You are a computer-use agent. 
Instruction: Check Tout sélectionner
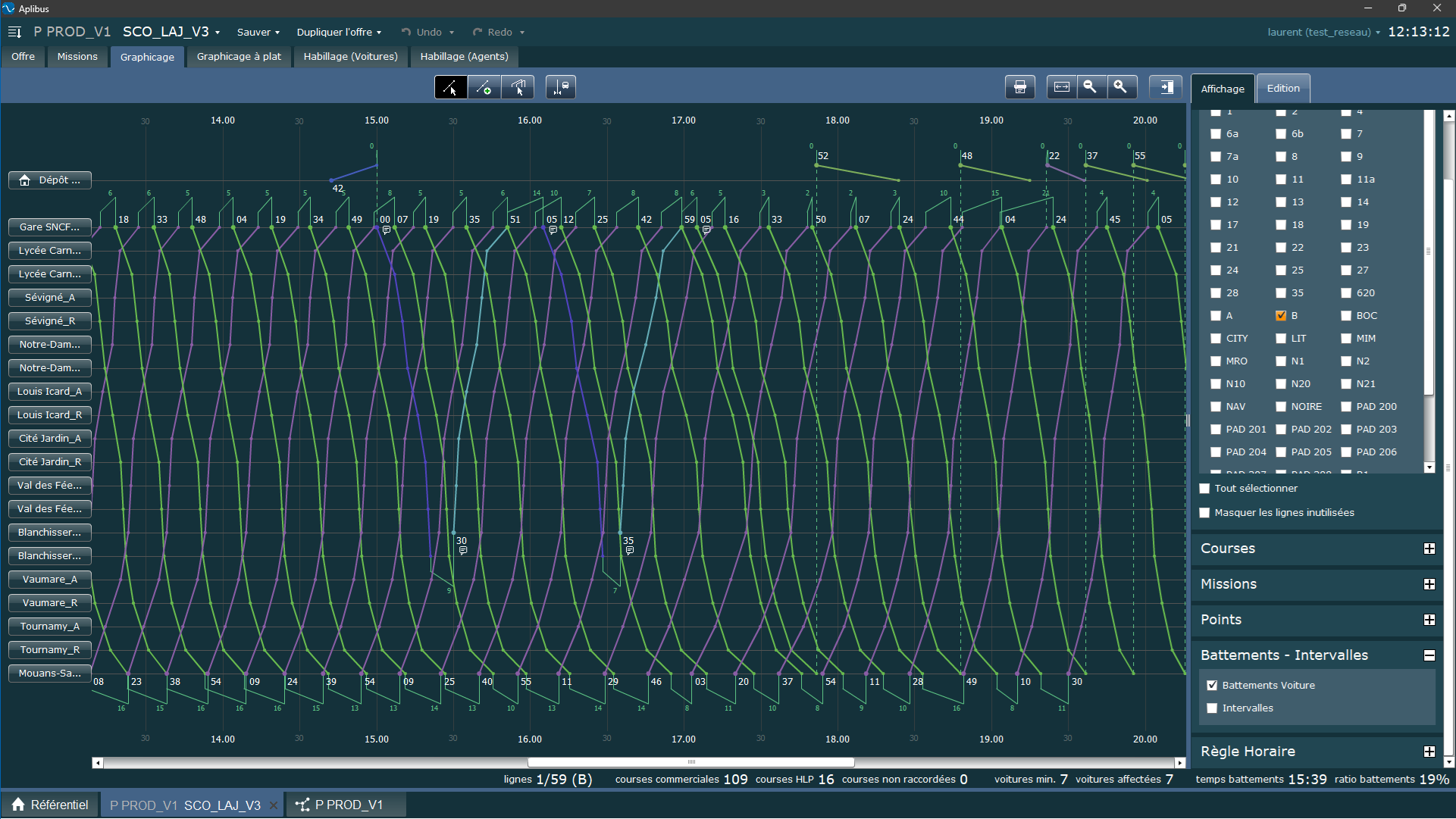pyautogui.click(x=1204, y=489)
